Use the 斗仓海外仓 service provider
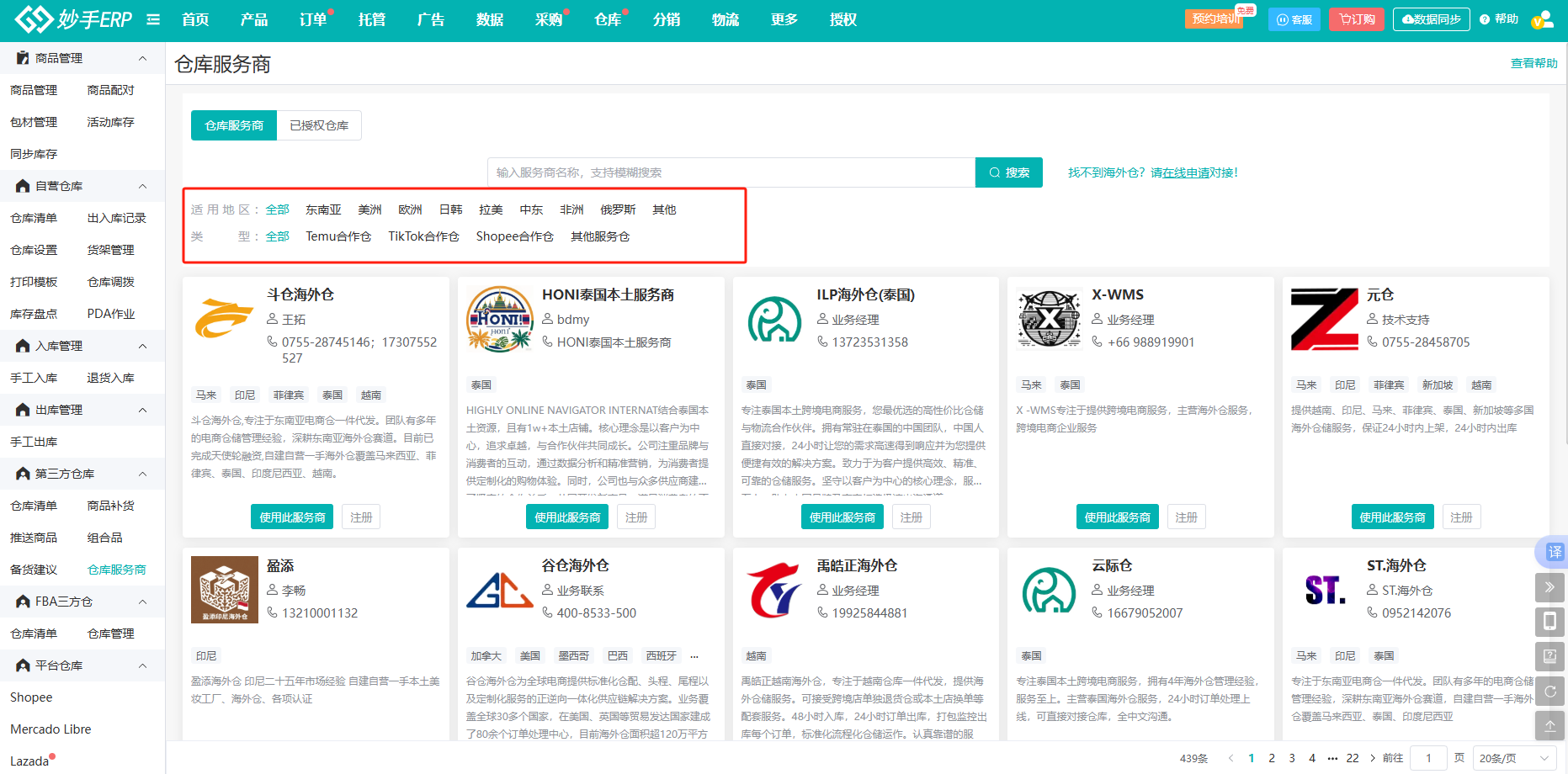The width and height of the screenshot is (1568, 774). (x=292, y=517)
